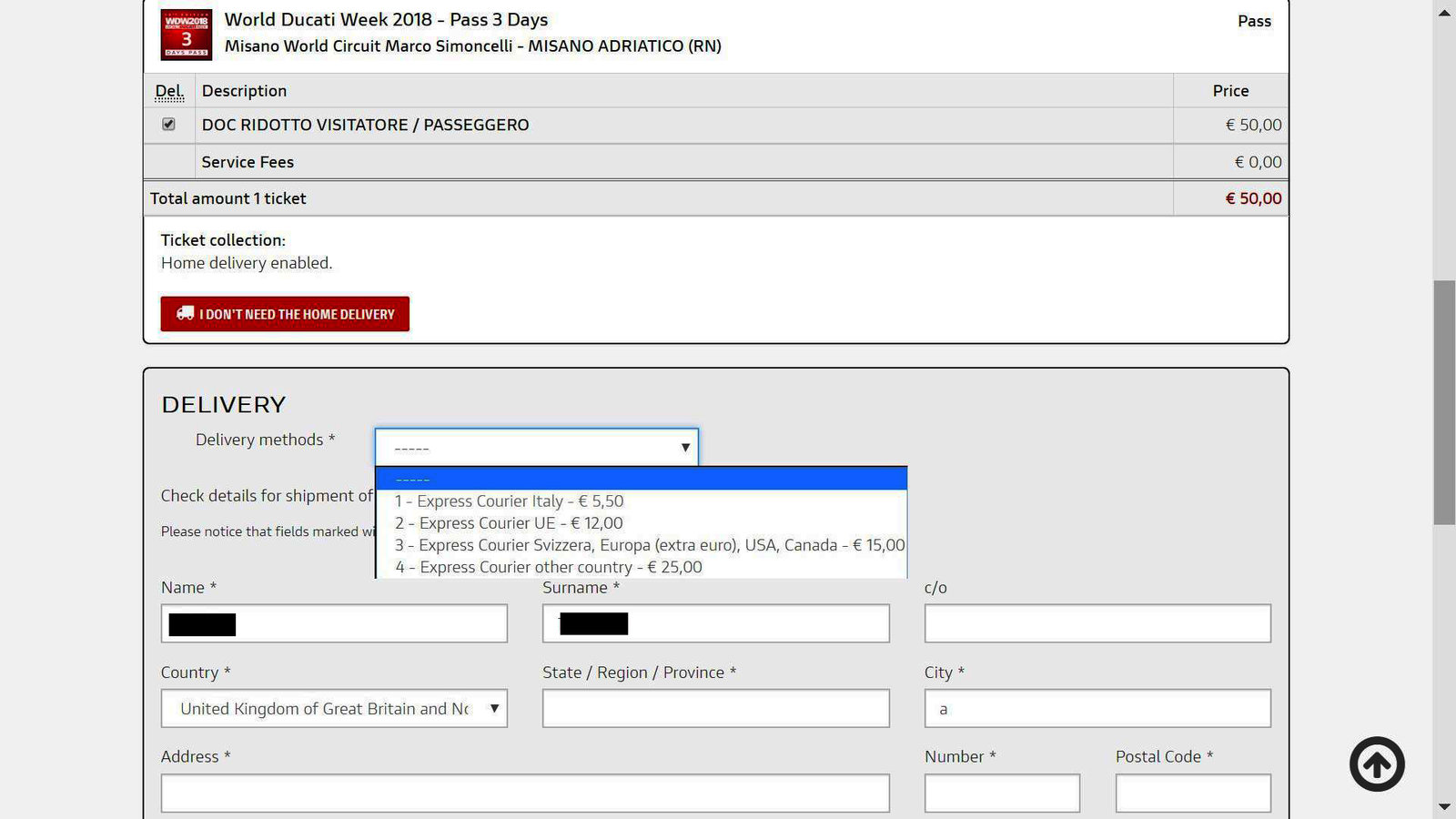Focus the c/o text field
Viewport: 1456px width, 819px height.
[1097, 624]
